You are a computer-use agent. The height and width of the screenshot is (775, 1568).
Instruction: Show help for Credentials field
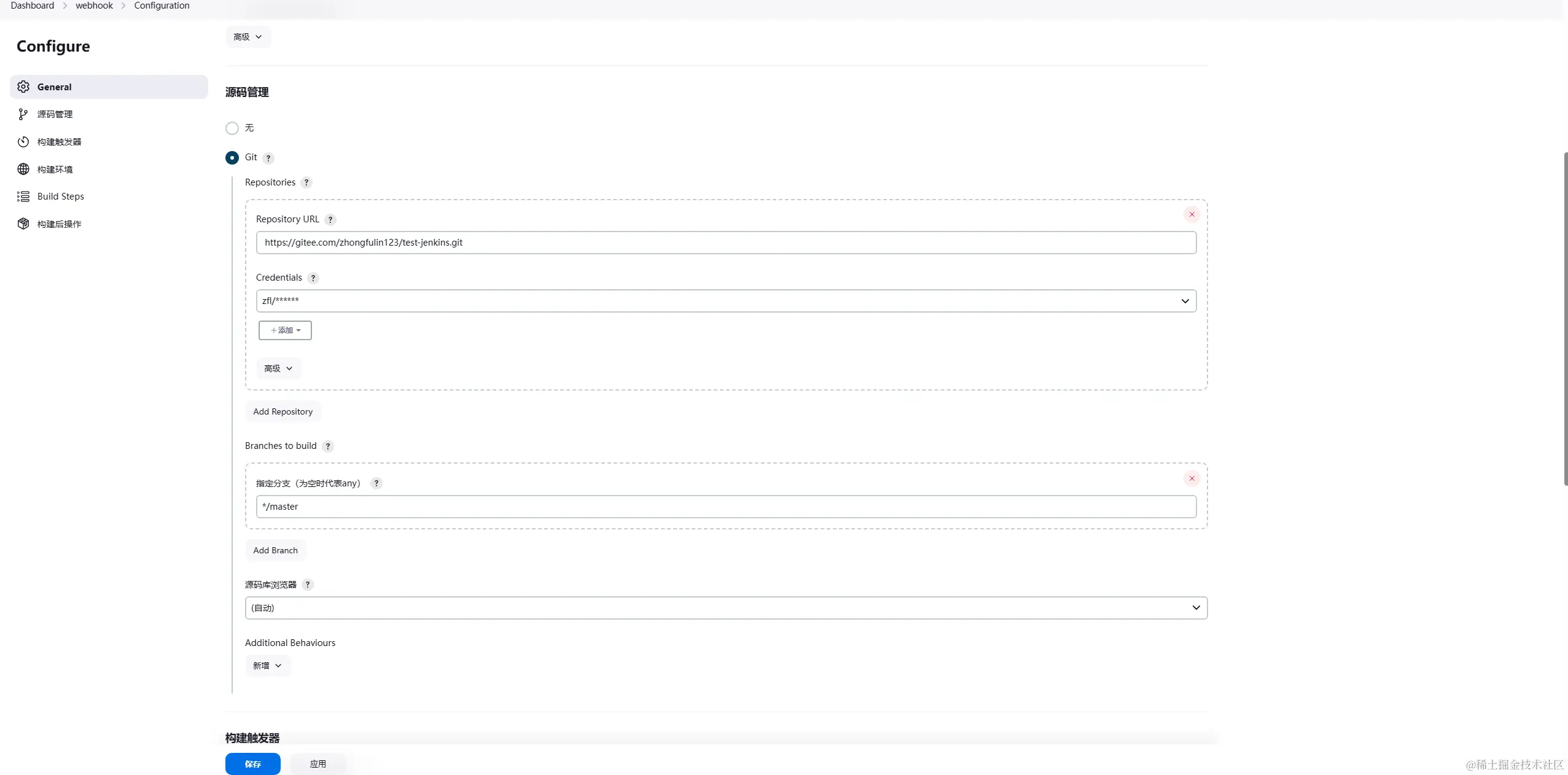313,278
